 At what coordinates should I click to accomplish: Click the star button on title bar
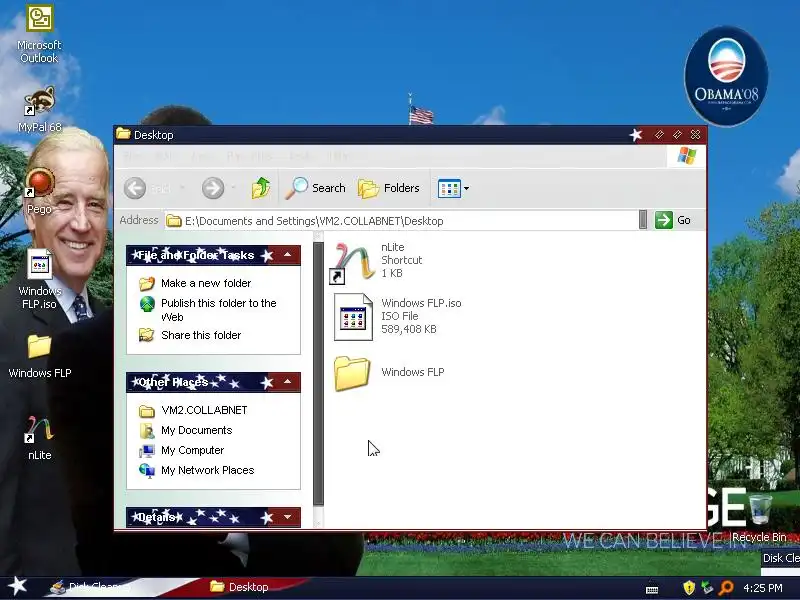pyautogui.click(x=636, y=135)
